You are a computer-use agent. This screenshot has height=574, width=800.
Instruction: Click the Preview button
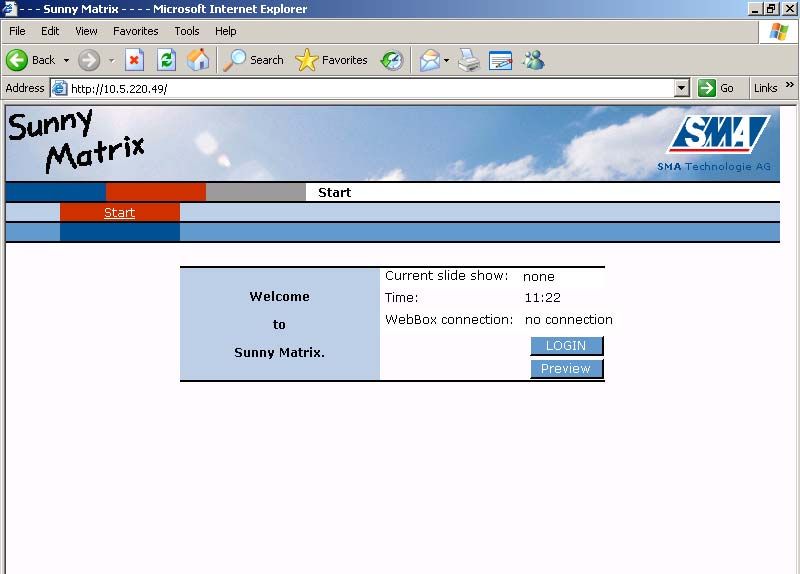(x=566, y=368)
